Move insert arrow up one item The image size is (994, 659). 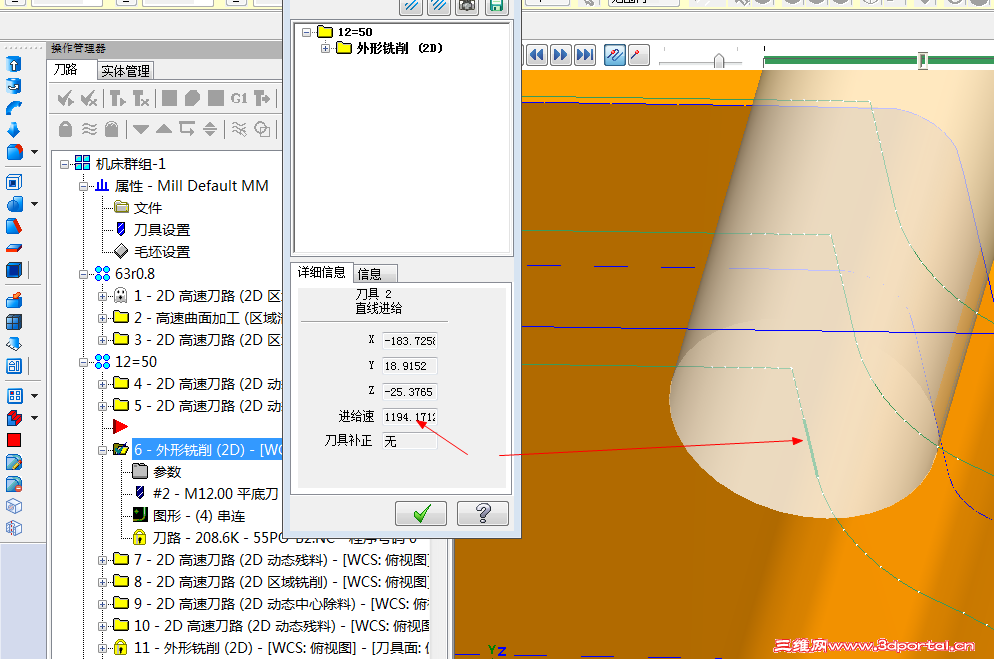click(x=164, y=129)
